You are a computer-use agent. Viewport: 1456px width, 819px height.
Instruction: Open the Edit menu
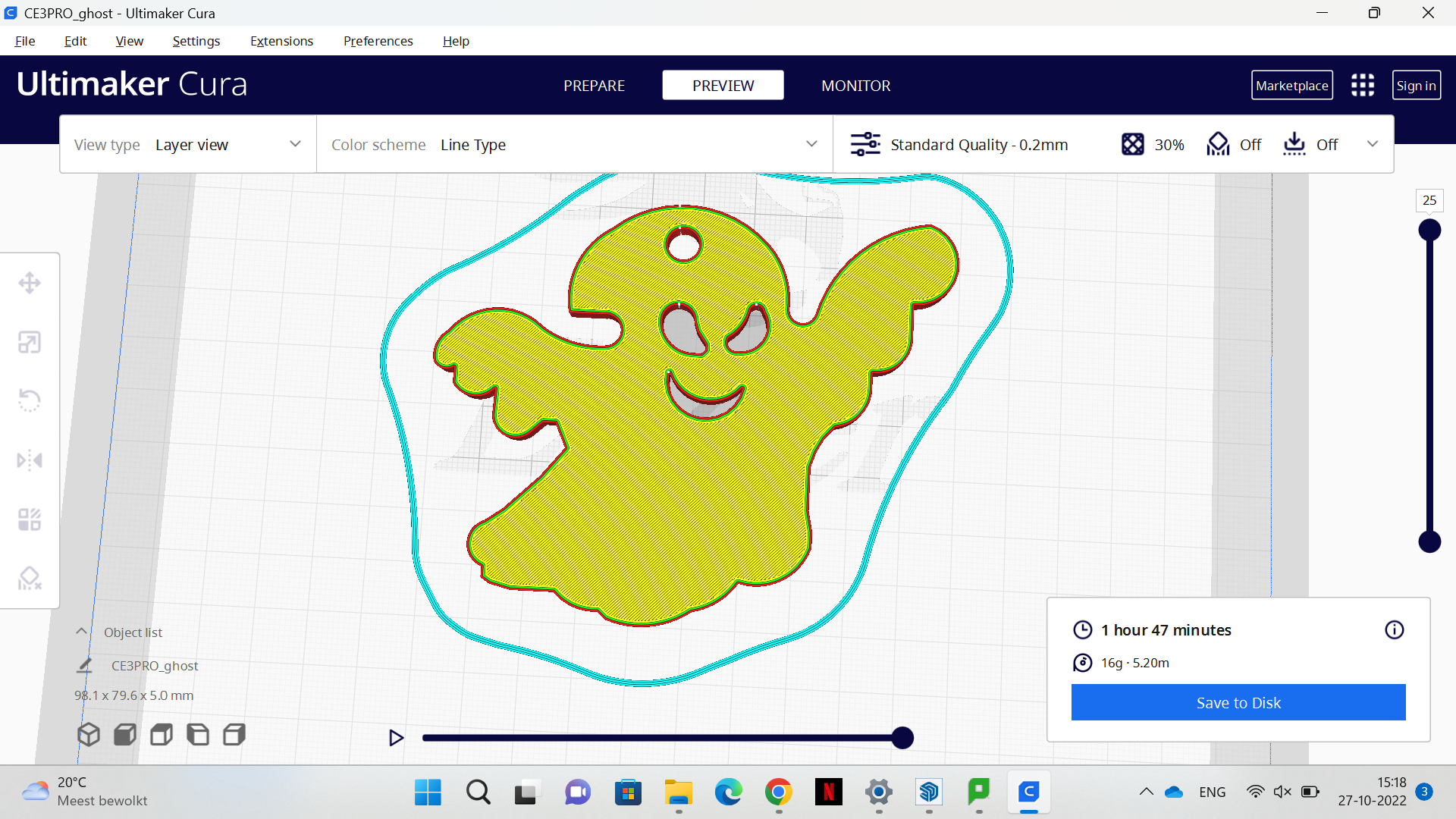tap(75, 41)
